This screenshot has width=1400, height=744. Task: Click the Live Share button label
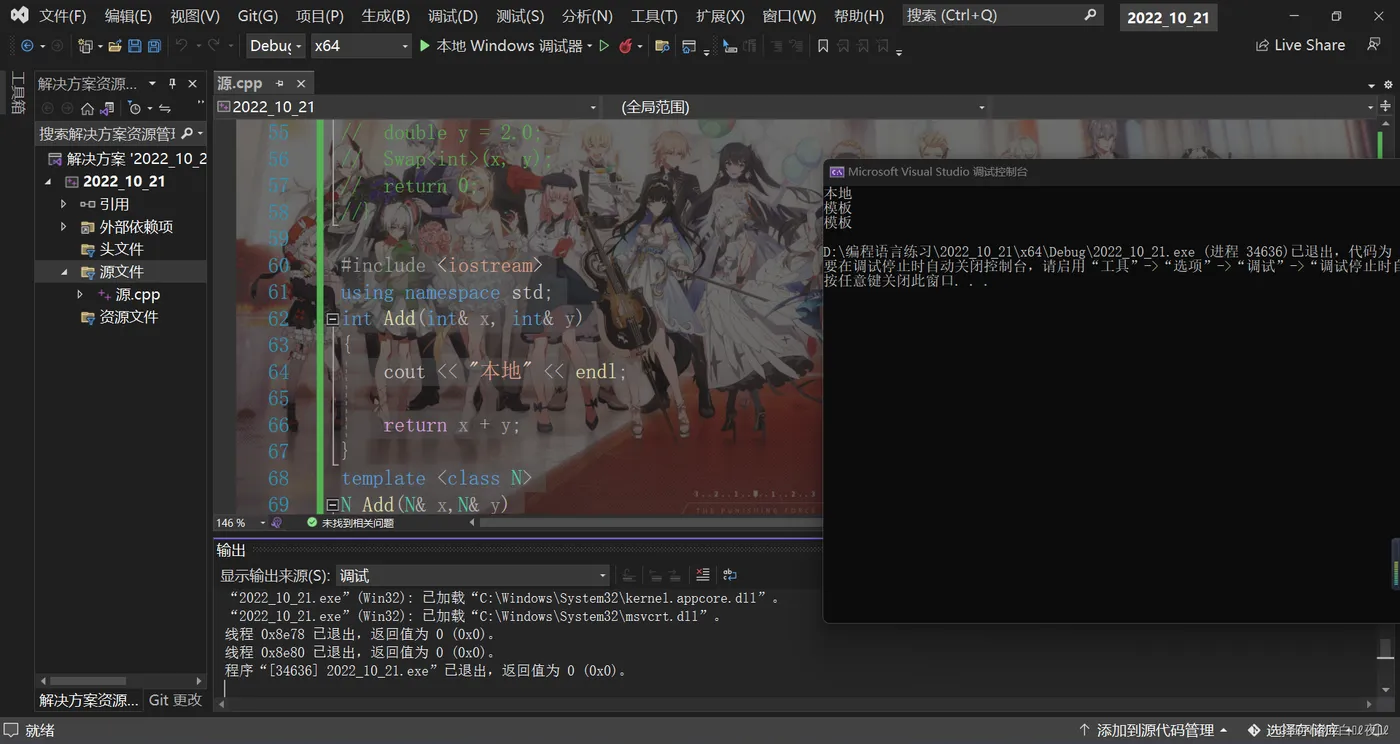coord(1309,46)
